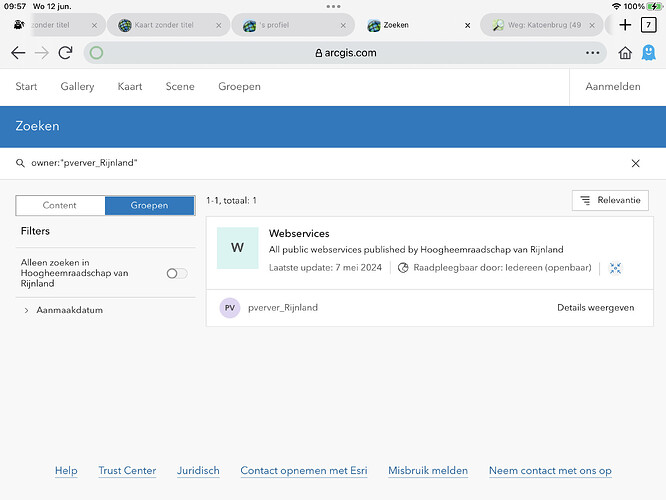Close the 'Kaart zonder titel' tab
Screen dimensions: 666x500
tap(218, 25)
